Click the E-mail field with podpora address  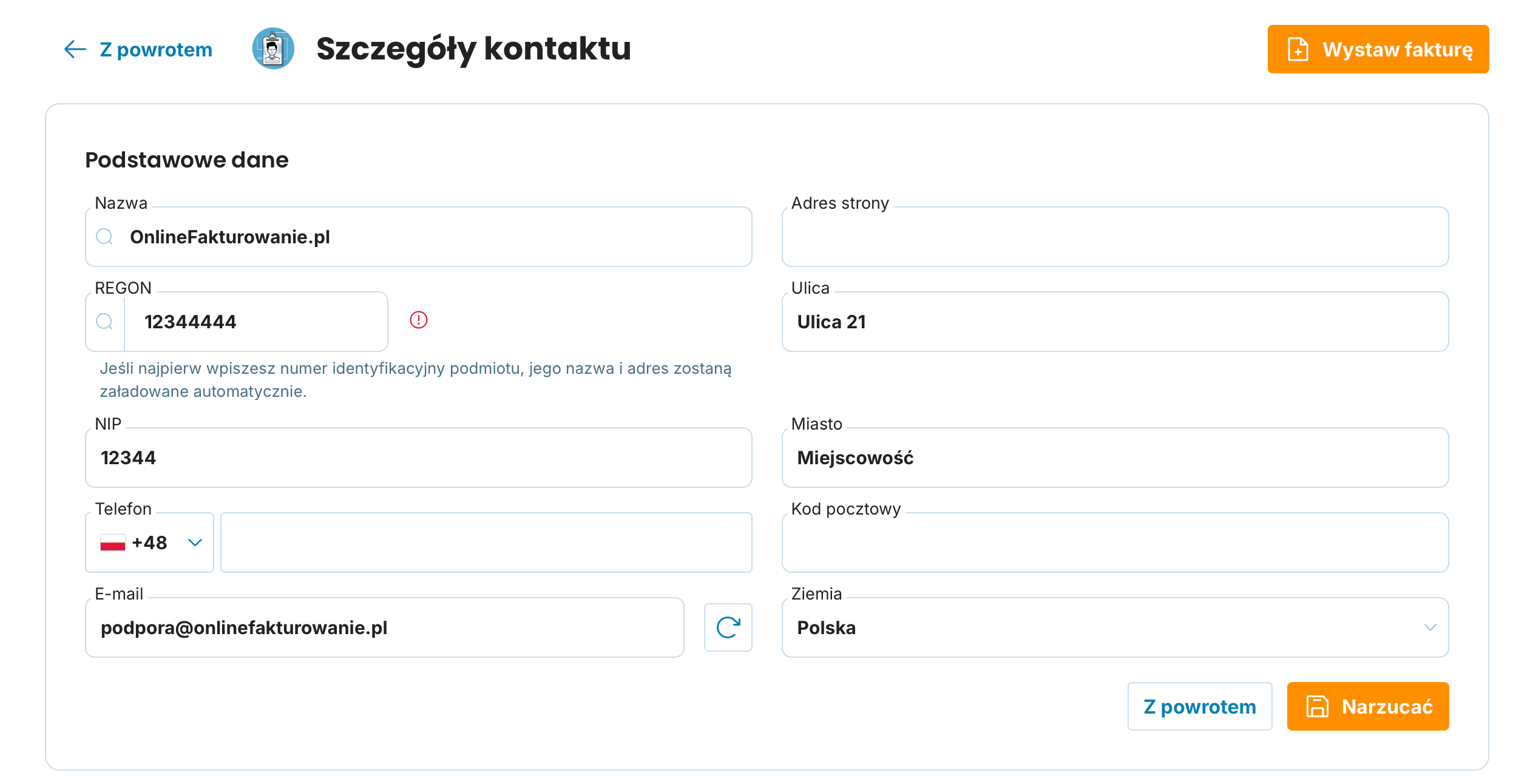pyautogui.click(x=385, y=627)
